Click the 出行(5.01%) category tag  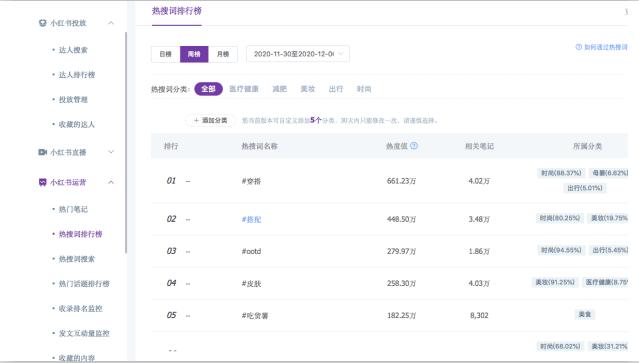coord(585,188)
